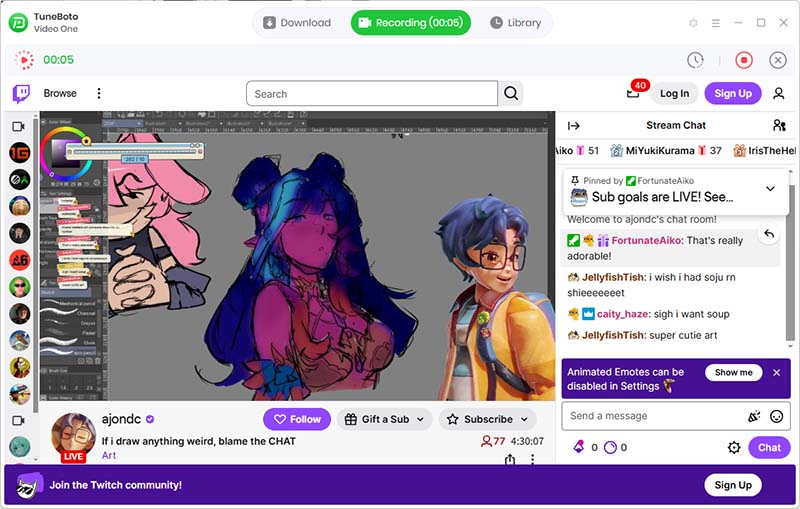
Task: Click the chat scrollbar
Action: click(790, 262)
